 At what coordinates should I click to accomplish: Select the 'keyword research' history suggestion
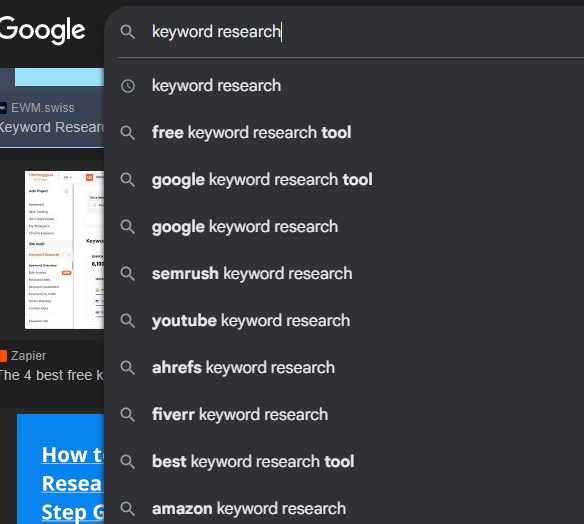345,86
